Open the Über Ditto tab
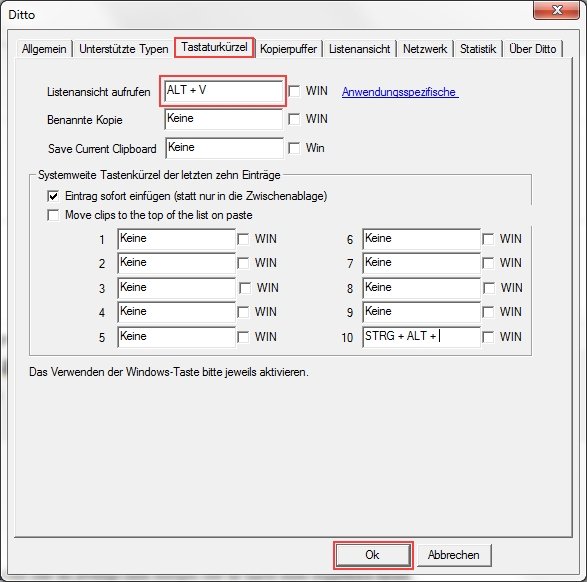This screenshot has width=587, height=582. 532,49
